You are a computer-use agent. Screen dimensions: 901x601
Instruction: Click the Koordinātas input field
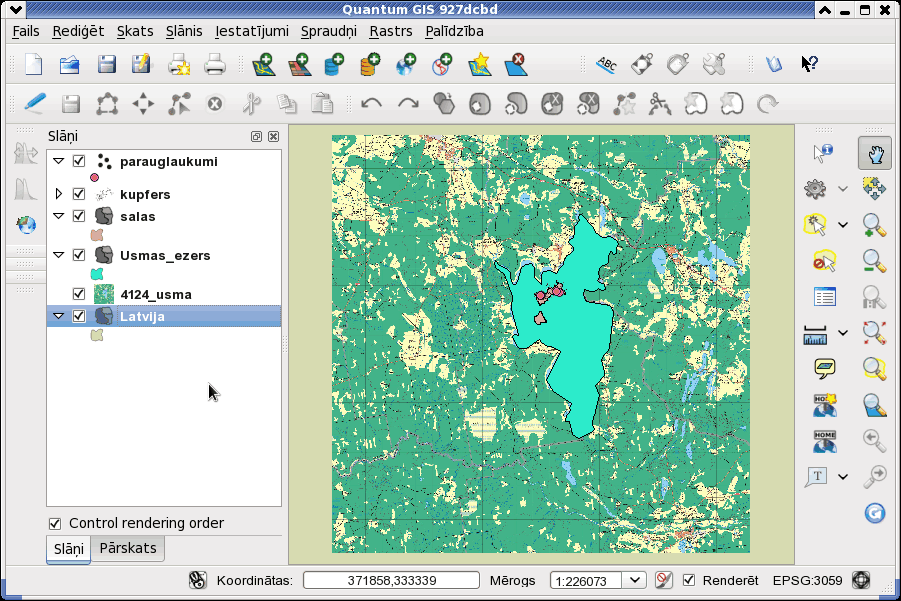click(x=391, y=580)
